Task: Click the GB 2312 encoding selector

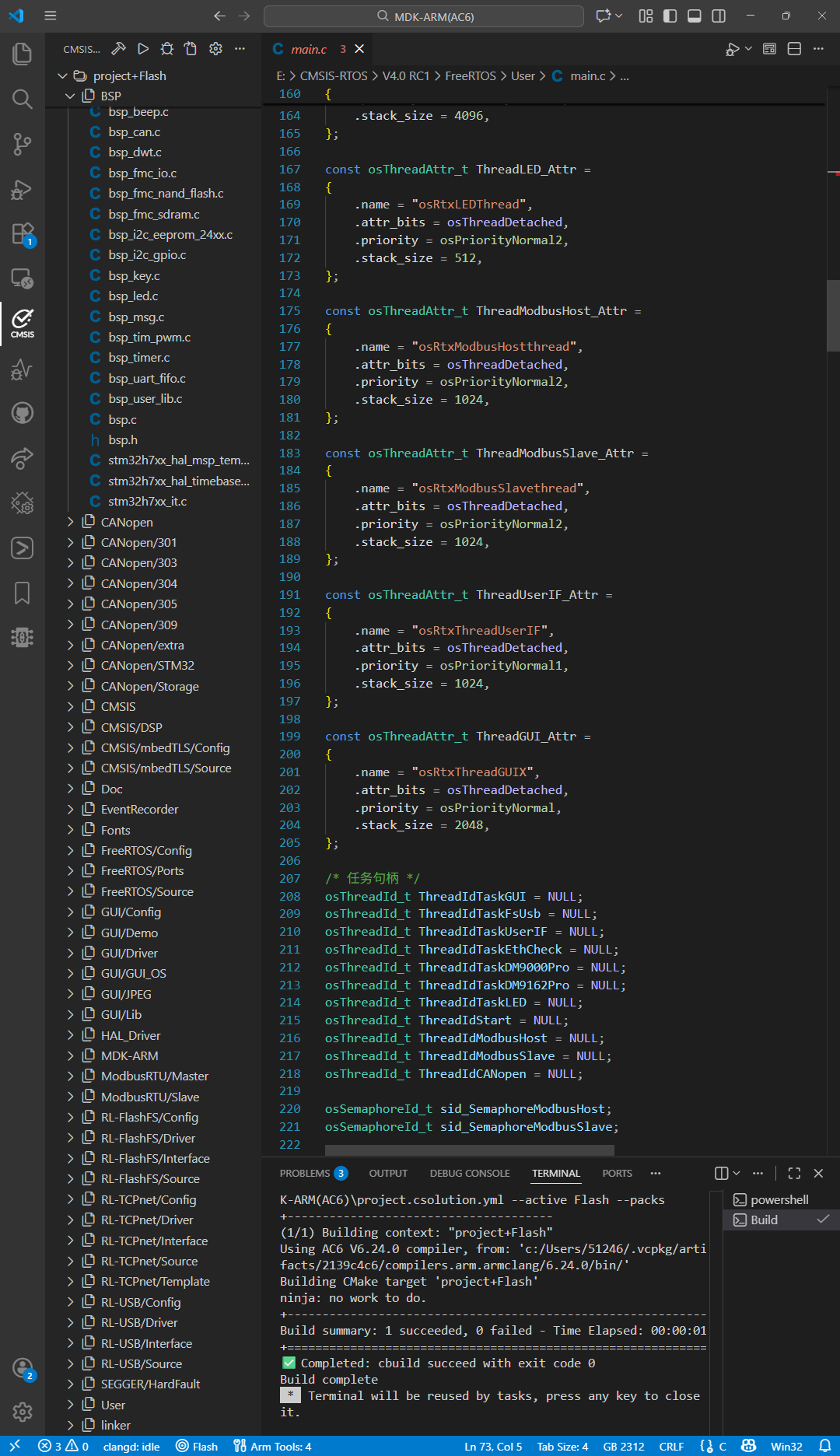Action: (x=623, y=1446)
